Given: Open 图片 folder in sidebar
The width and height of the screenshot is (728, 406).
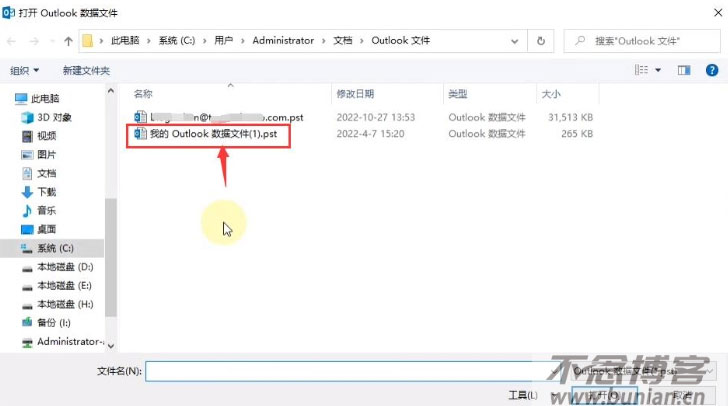Looking at the screenshot, I should (46, 155).
